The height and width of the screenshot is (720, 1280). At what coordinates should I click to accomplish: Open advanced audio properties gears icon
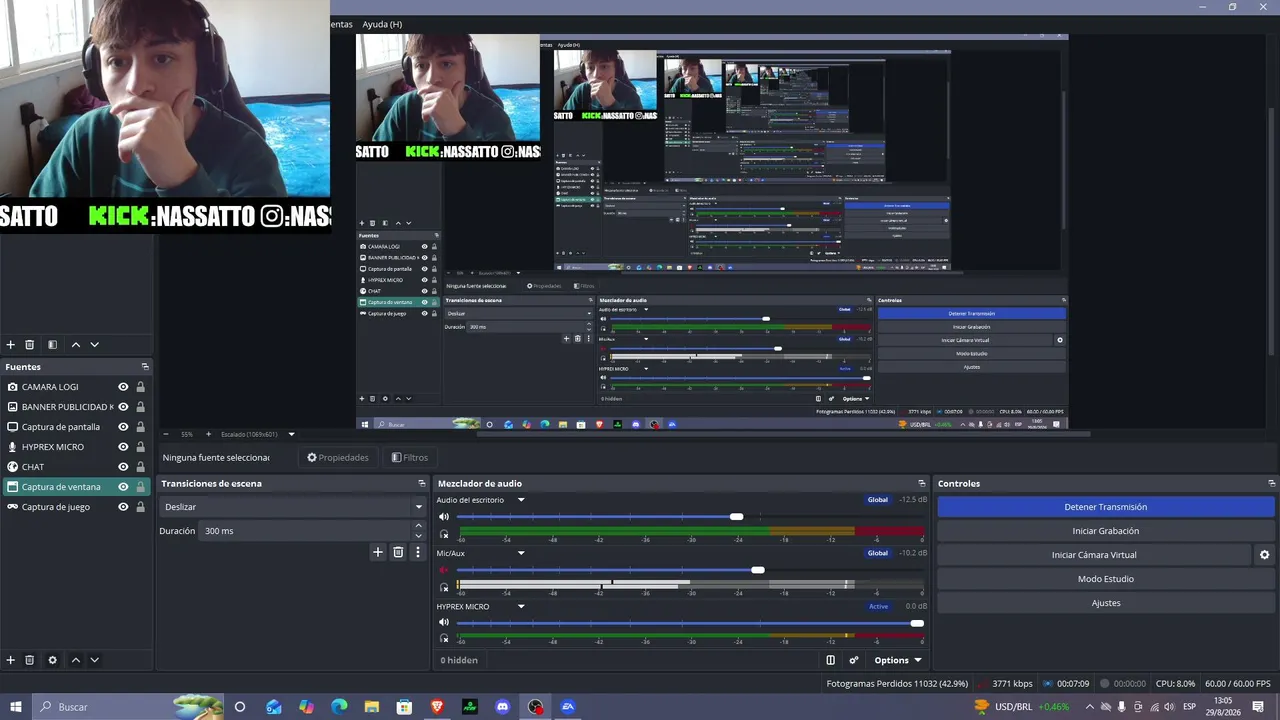[x=854, y=660]
